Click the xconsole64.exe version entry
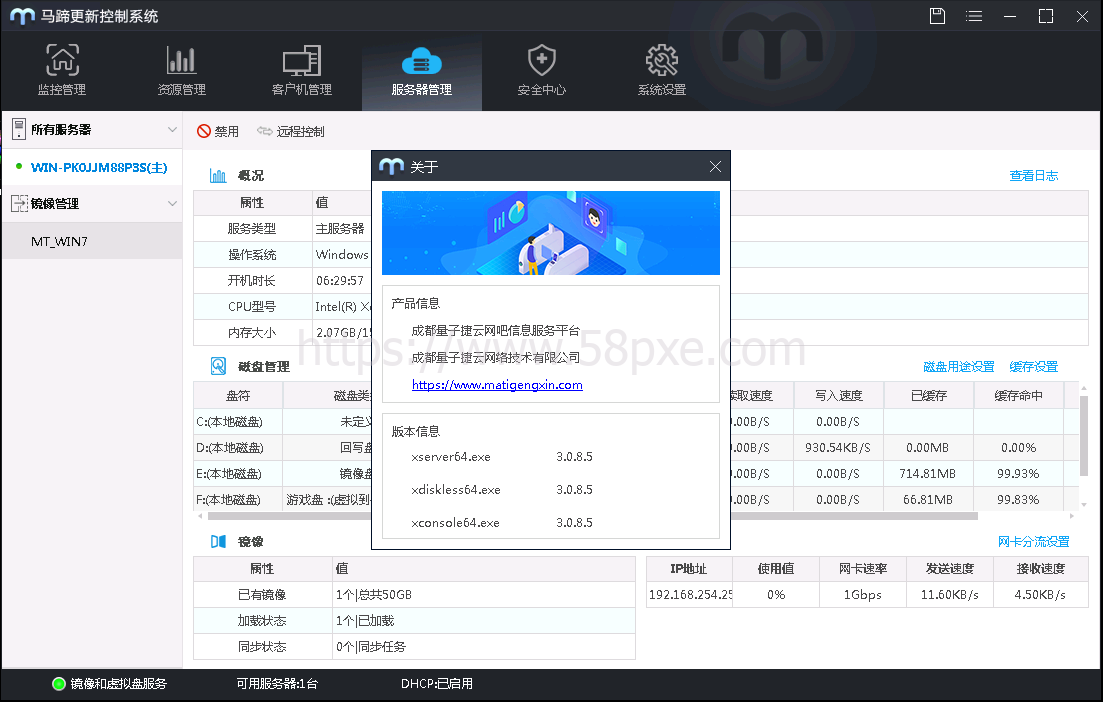This screenshot has height=702, width=1103. (x=455, y=523)
